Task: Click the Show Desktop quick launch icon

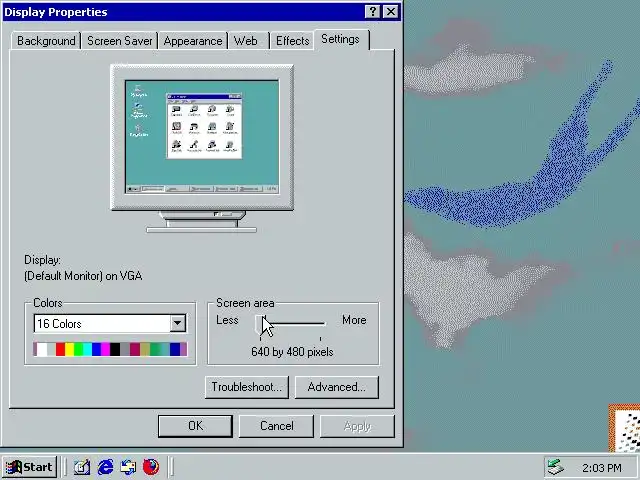Action: click(x=82, y=467)
